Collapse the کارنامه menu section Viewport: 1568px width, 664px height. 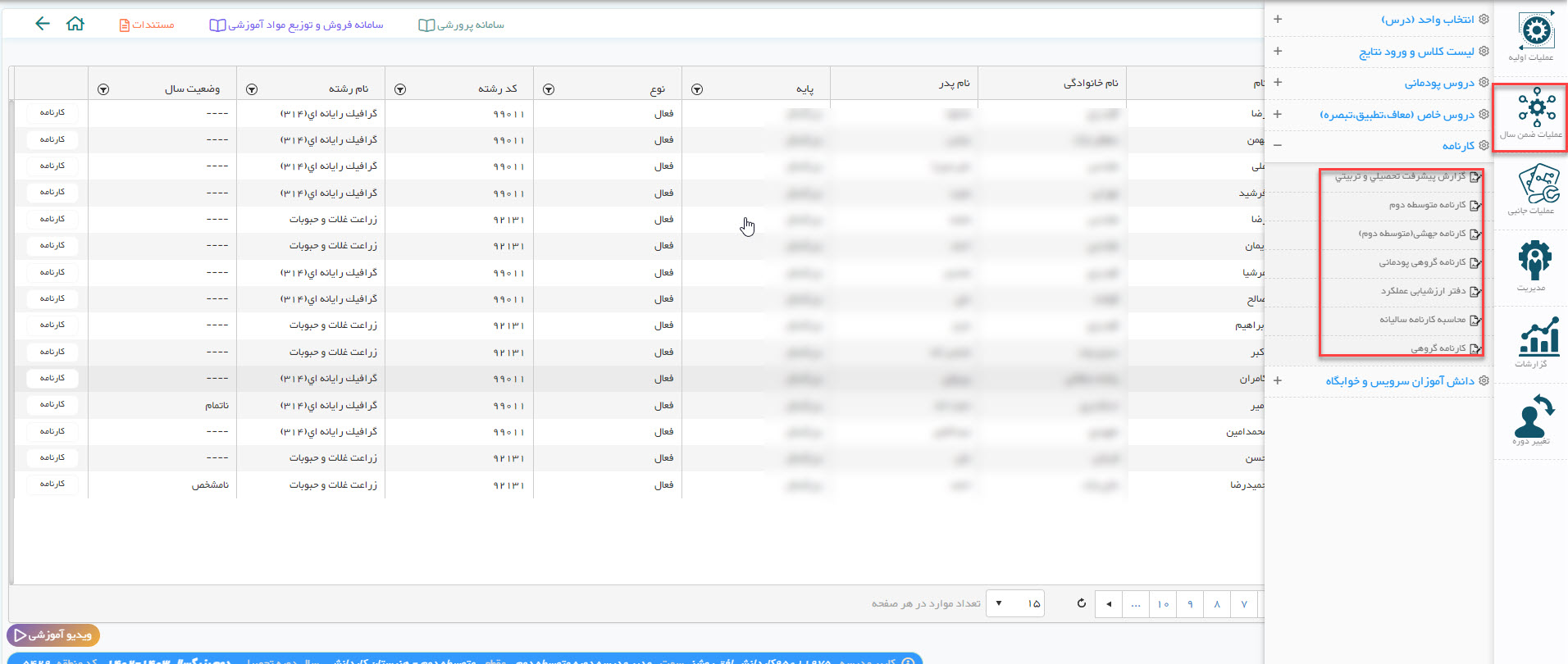[x=1278, y=145]
